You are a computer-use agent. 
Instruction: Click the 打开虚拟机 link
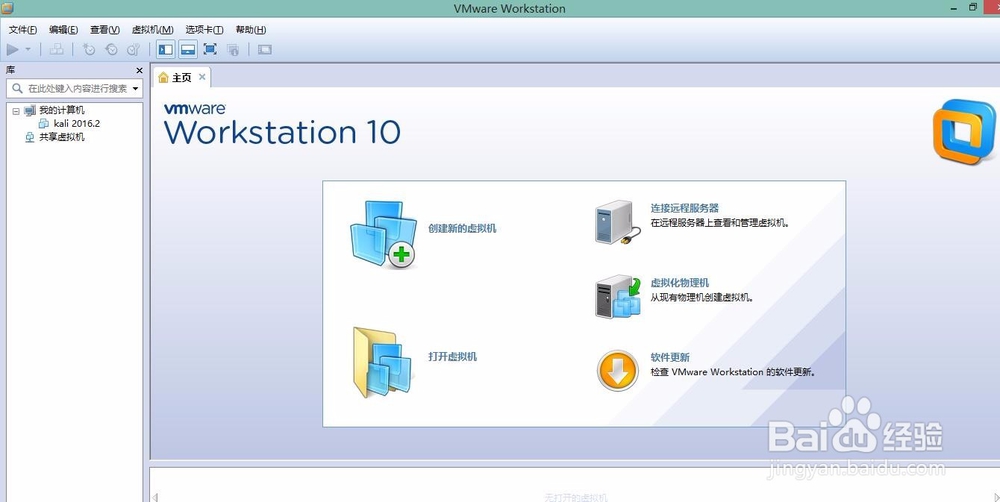(x=452, y=357)
